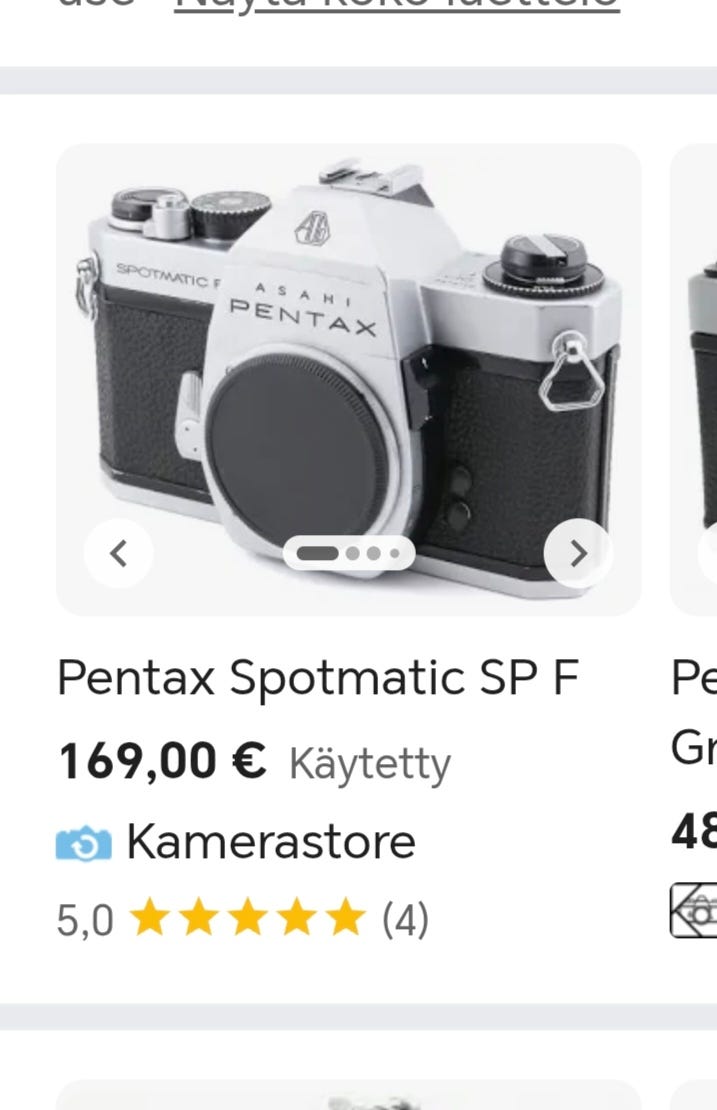Tap the camera icon on right-edge listing

point(695,910)
